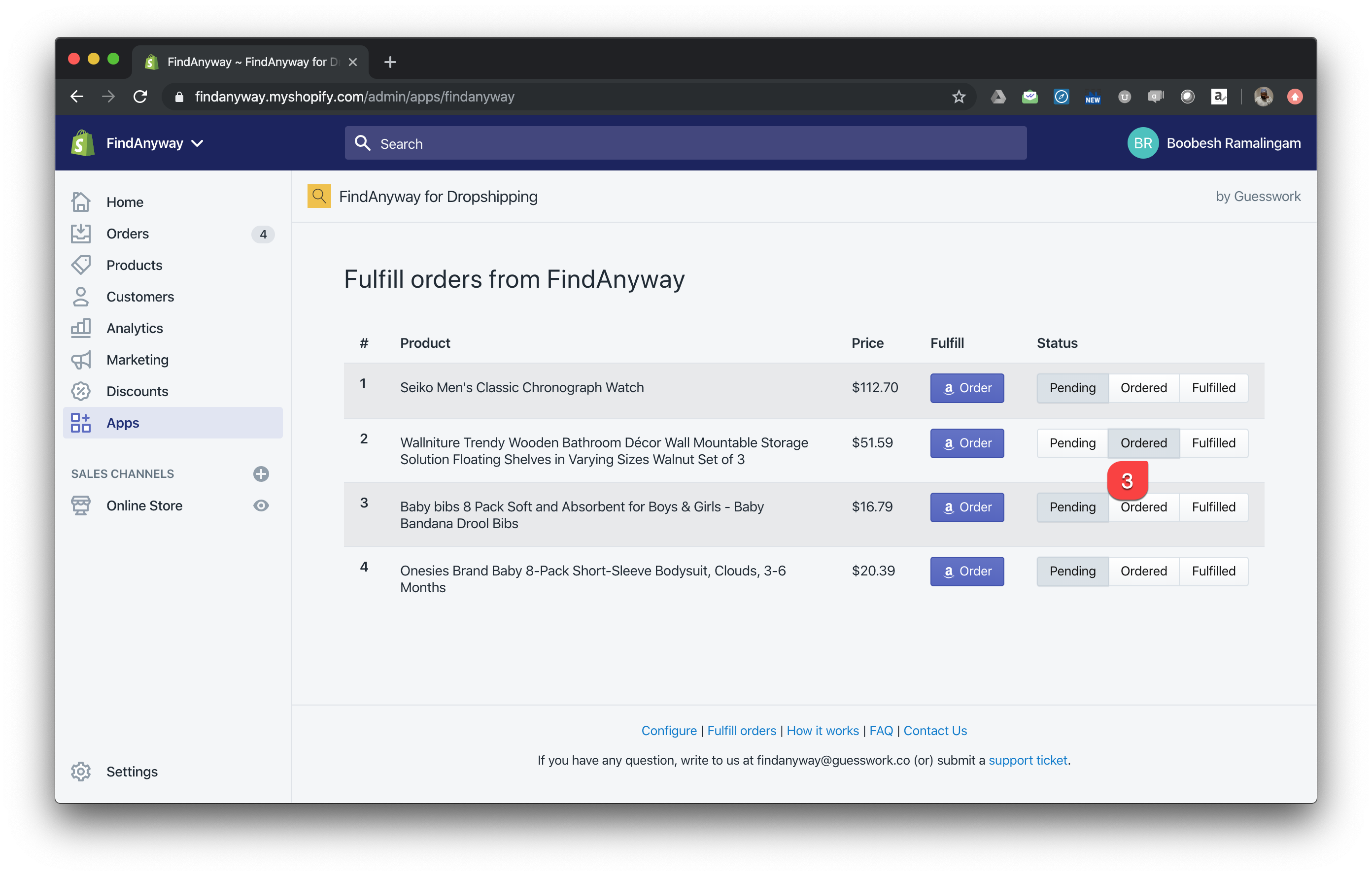Click the Google Drive extension icon
Image resolution: width=1372 pixels, height=876 pixels.
pos(997,97)
